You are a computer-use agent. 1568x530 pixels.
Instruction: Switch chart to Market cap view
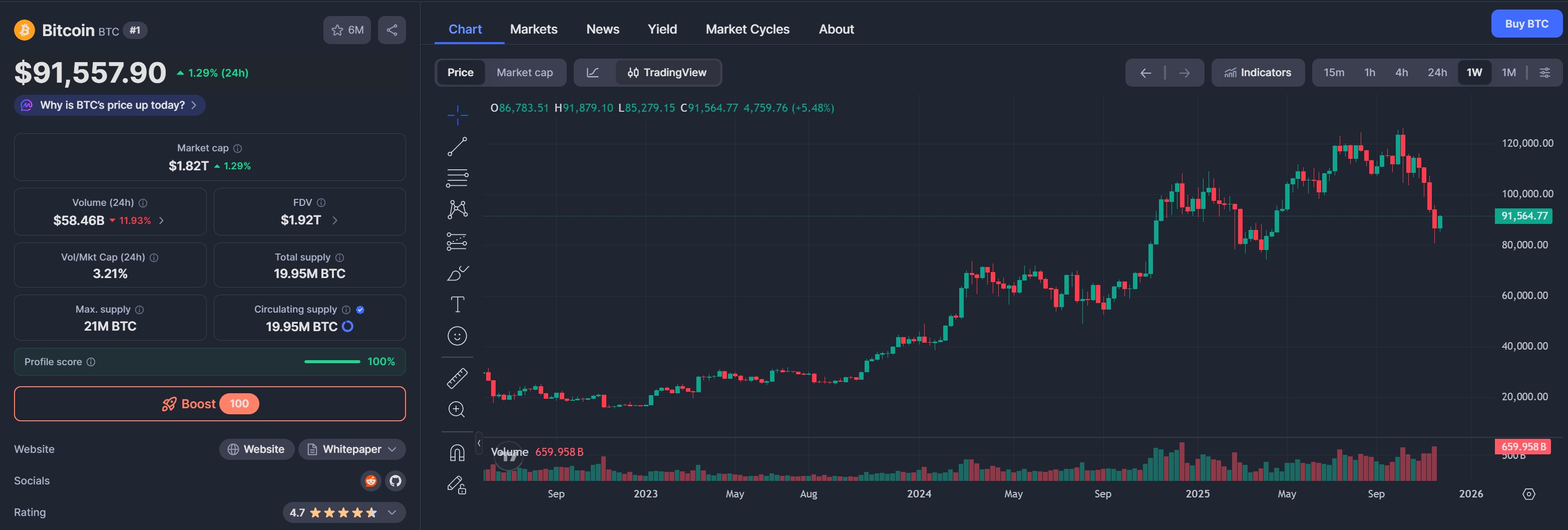525,73
